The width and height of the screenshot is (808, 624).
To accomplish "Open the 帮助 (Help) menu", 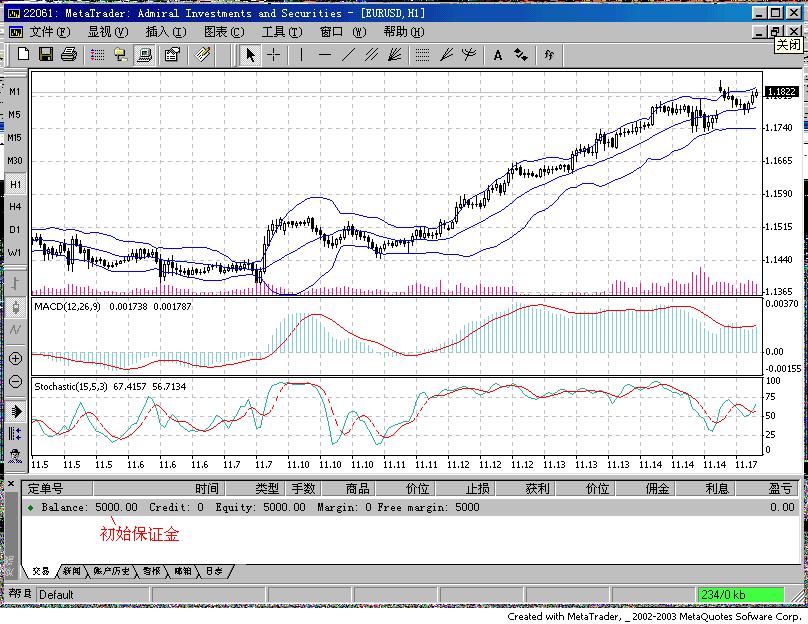I will click(x=403, y=32).
